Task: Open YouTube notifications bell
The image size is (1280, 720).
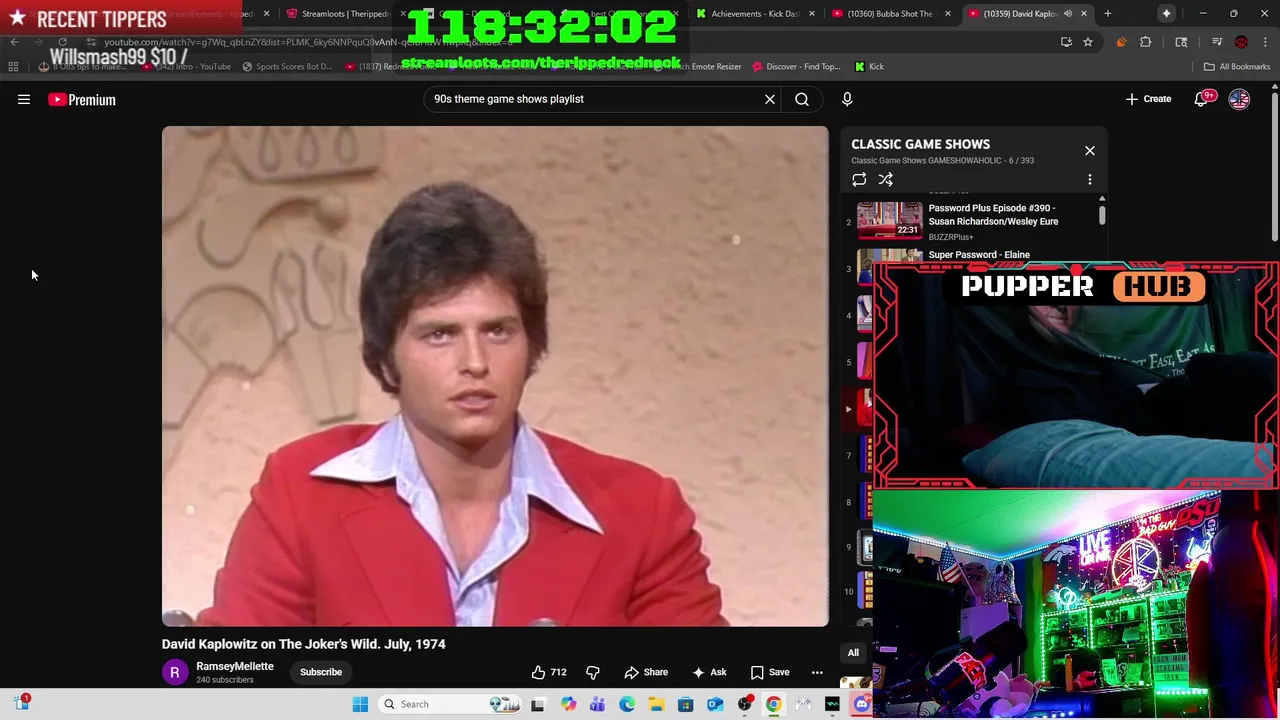Action: coord(1201,99)
